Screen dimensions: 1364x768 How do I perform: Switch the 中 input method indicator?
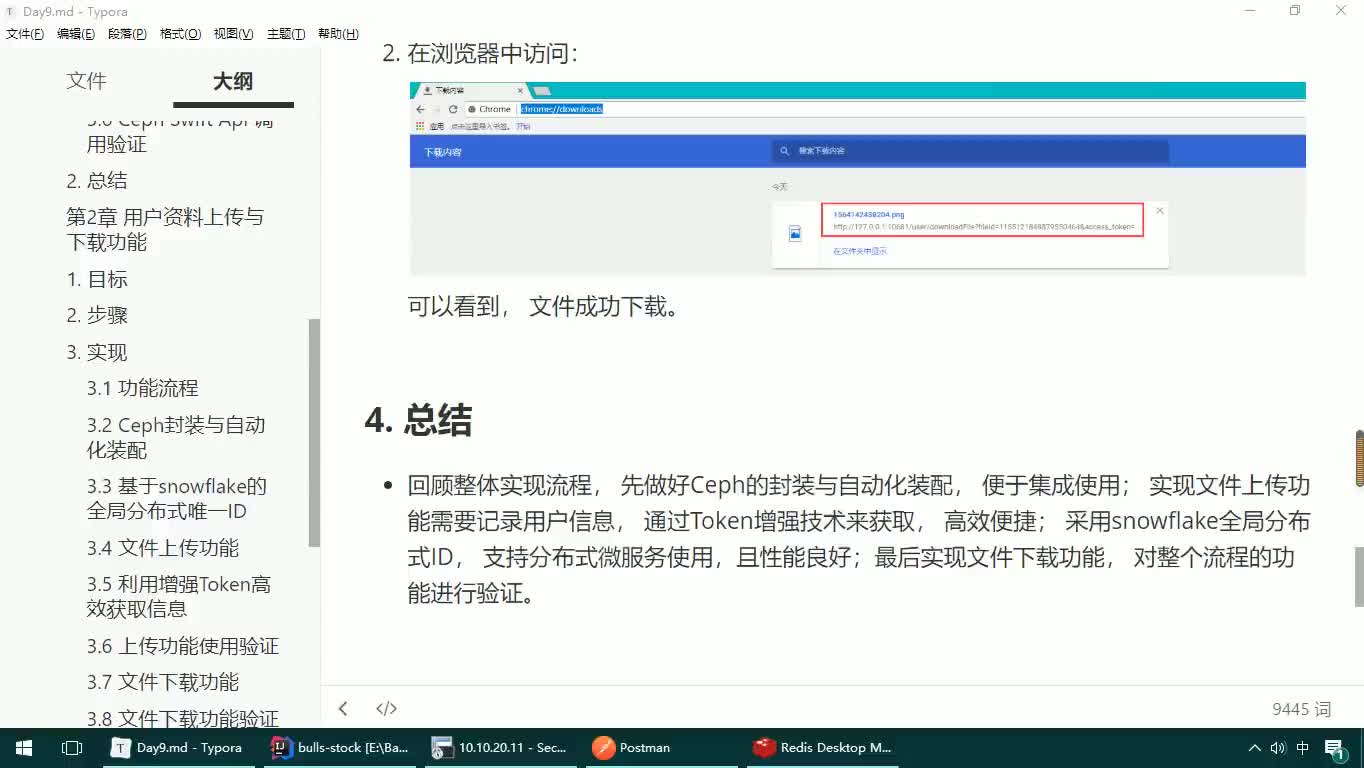coord(1303,747)
